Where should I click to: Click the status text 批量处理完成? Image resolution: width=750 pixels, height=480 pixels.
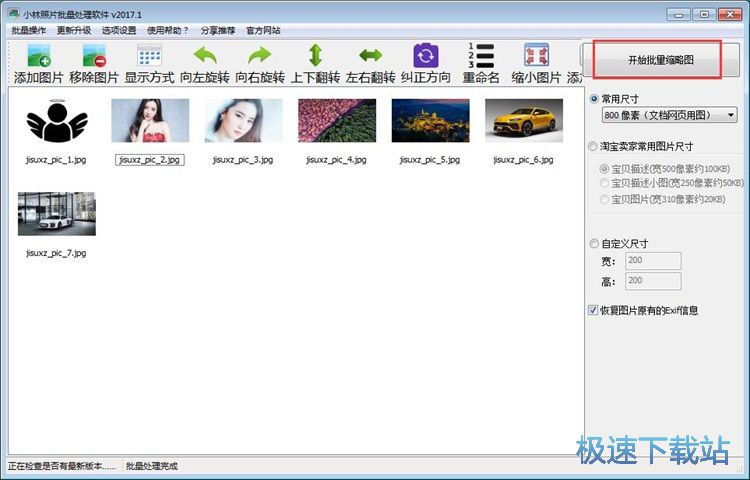pyautogui.click(x=152, y=466)
